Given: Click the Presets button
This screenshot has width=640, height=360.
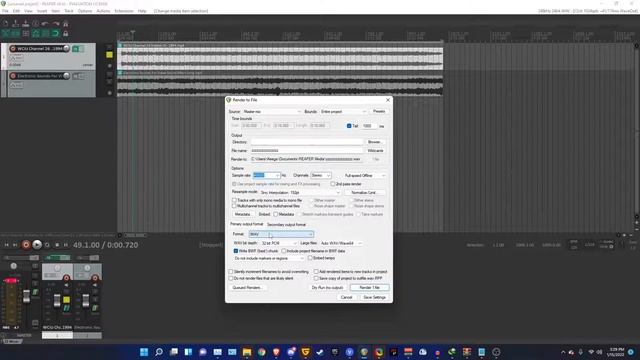Looking at the screenshot, I should 379,111.
